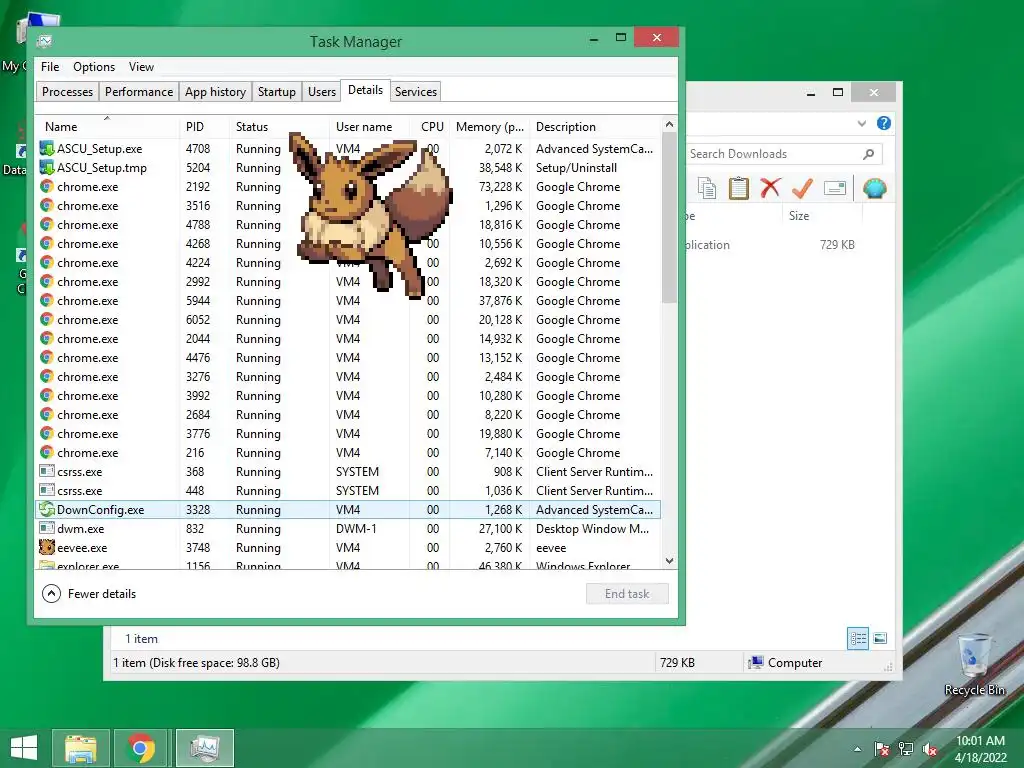Click vertical scrollbar thumb in process list
The width and height of the screenshot is (1024, 768).
(x=669, y=217)
